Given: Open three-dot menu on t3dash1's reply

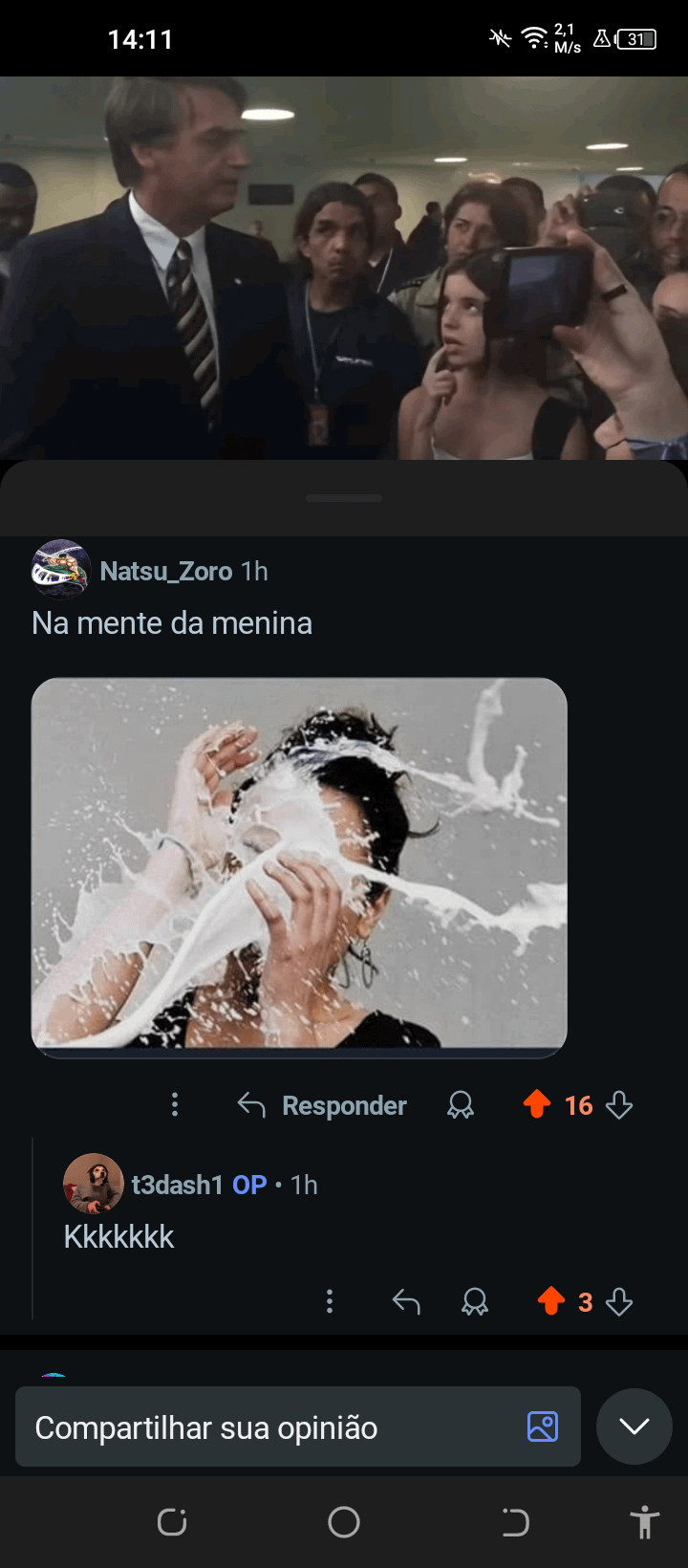Looking at the screenshot, I should [330, 1301].
